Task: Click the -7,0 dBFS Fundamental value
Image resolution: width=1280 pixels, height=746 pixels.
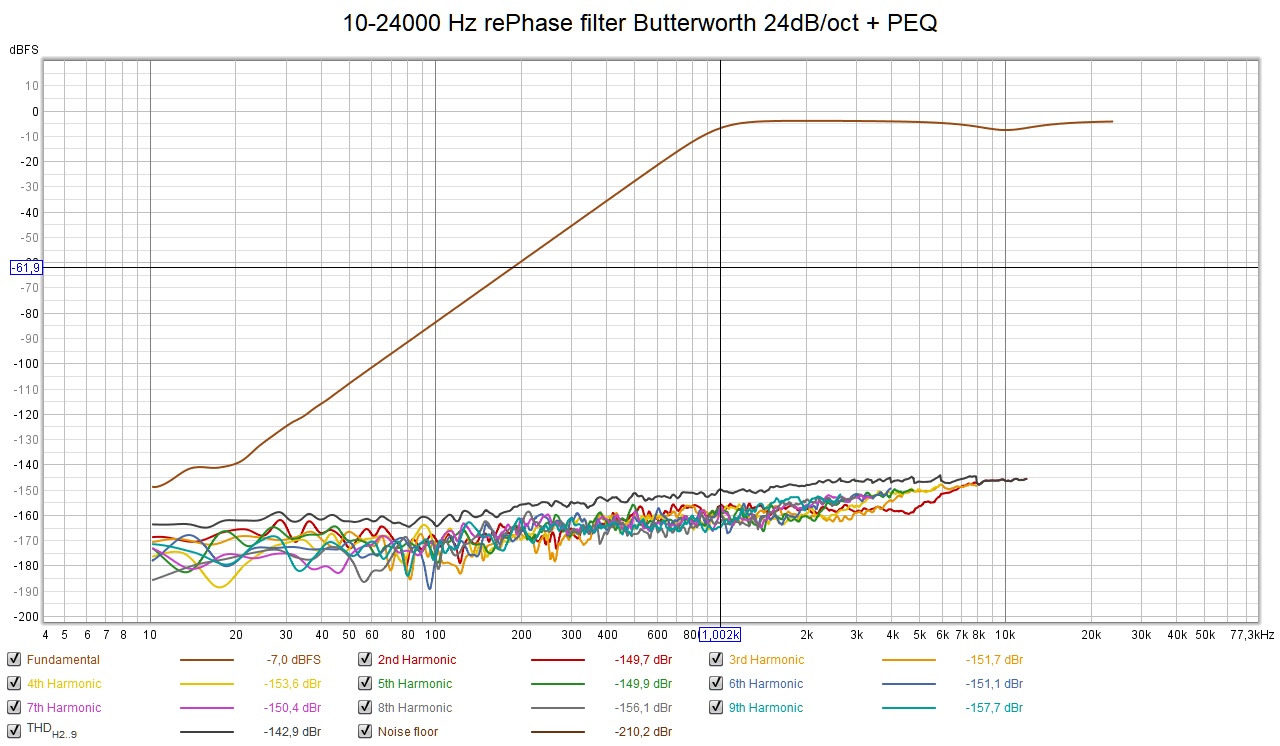Action: click(294, 660)
